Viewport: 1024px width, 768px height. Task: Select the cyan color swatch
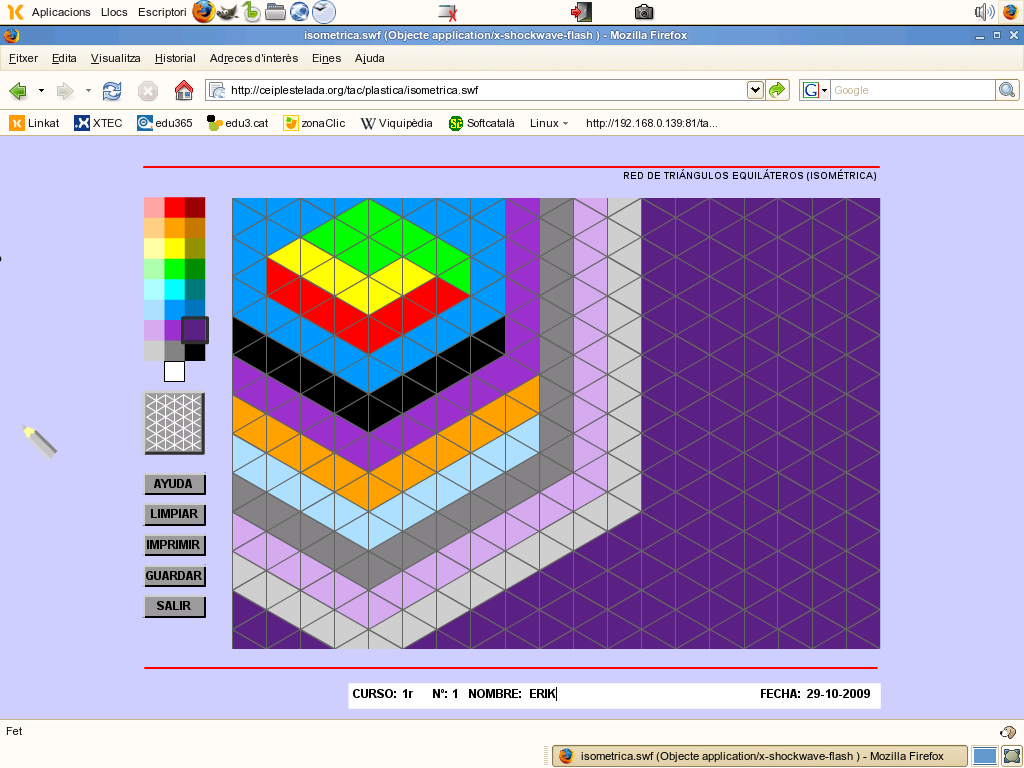tap(174, 289)
